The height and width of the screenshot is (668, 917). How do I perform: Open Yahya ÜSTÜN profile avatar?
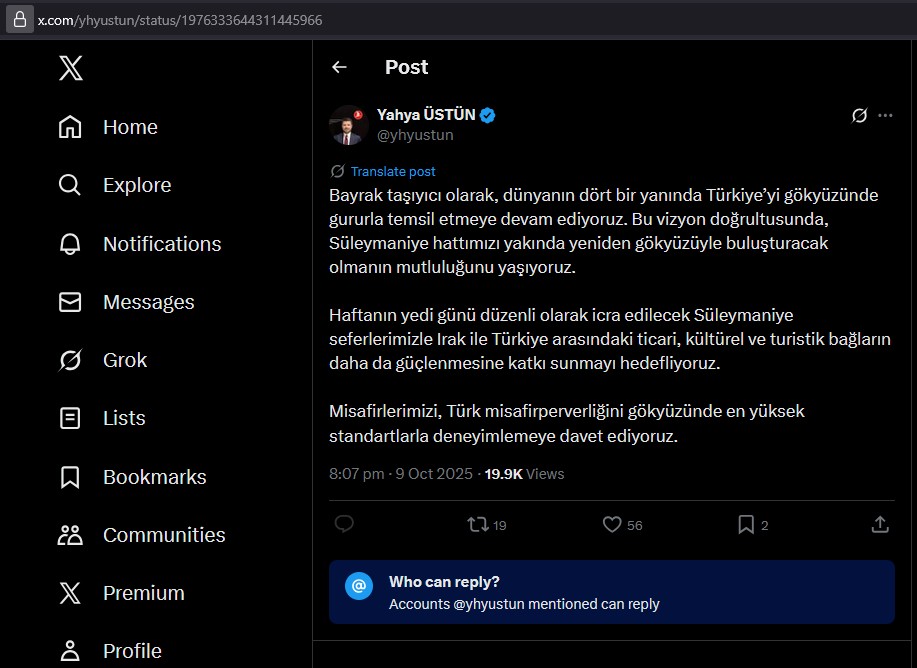click(349, 125)
